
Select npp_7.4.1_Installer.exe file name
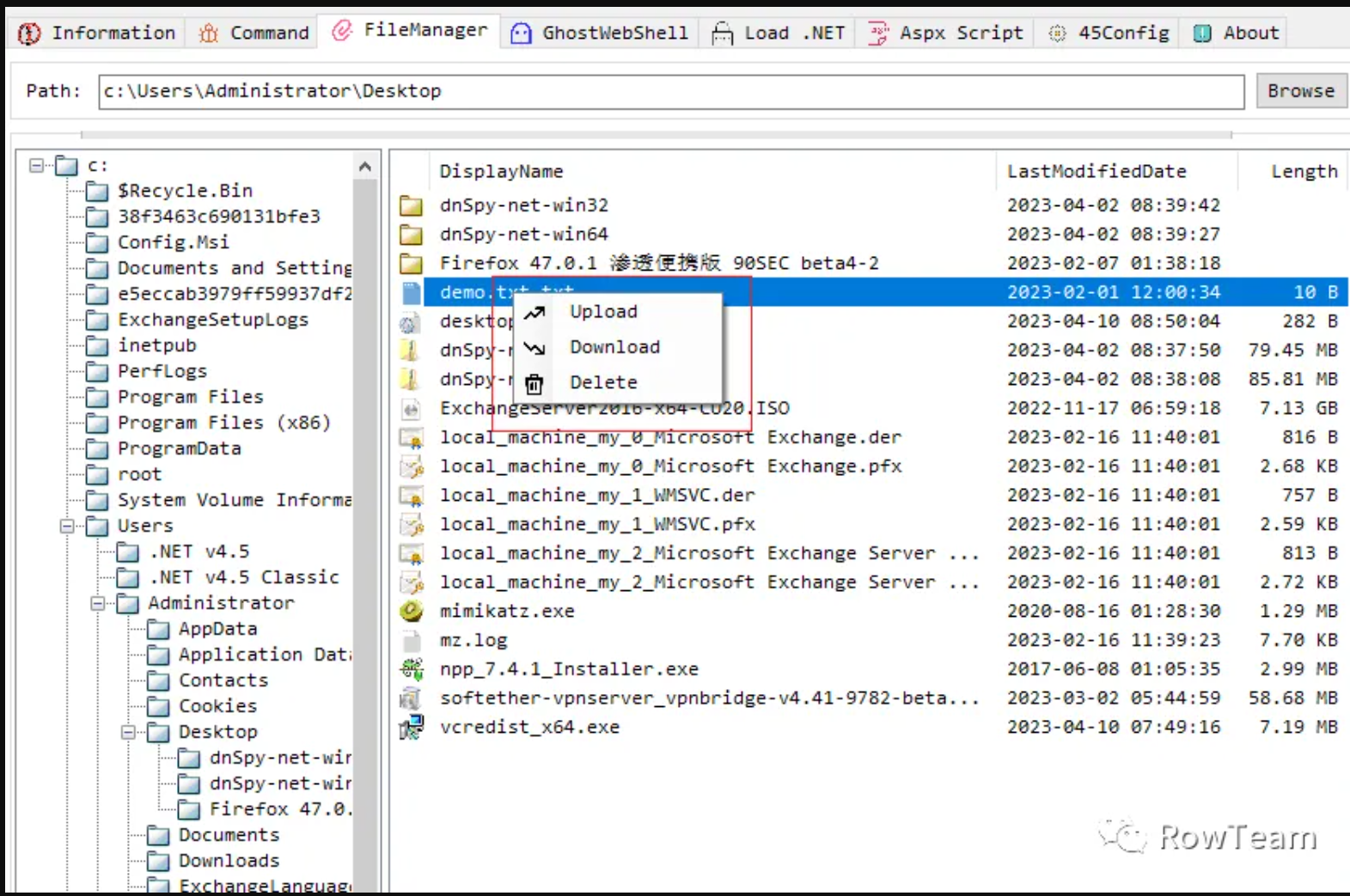(x=569, y=668)
